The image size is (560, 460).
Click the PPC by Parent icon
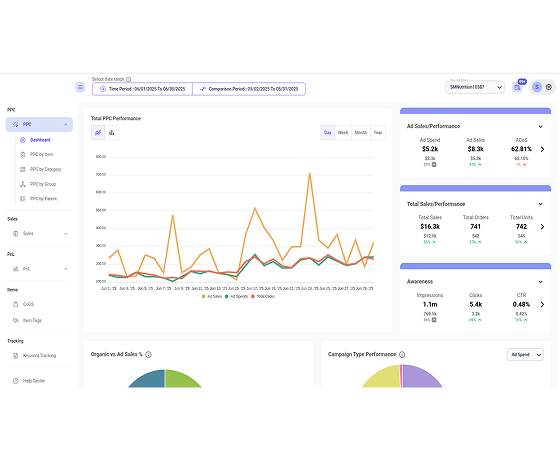pos(23,199)
